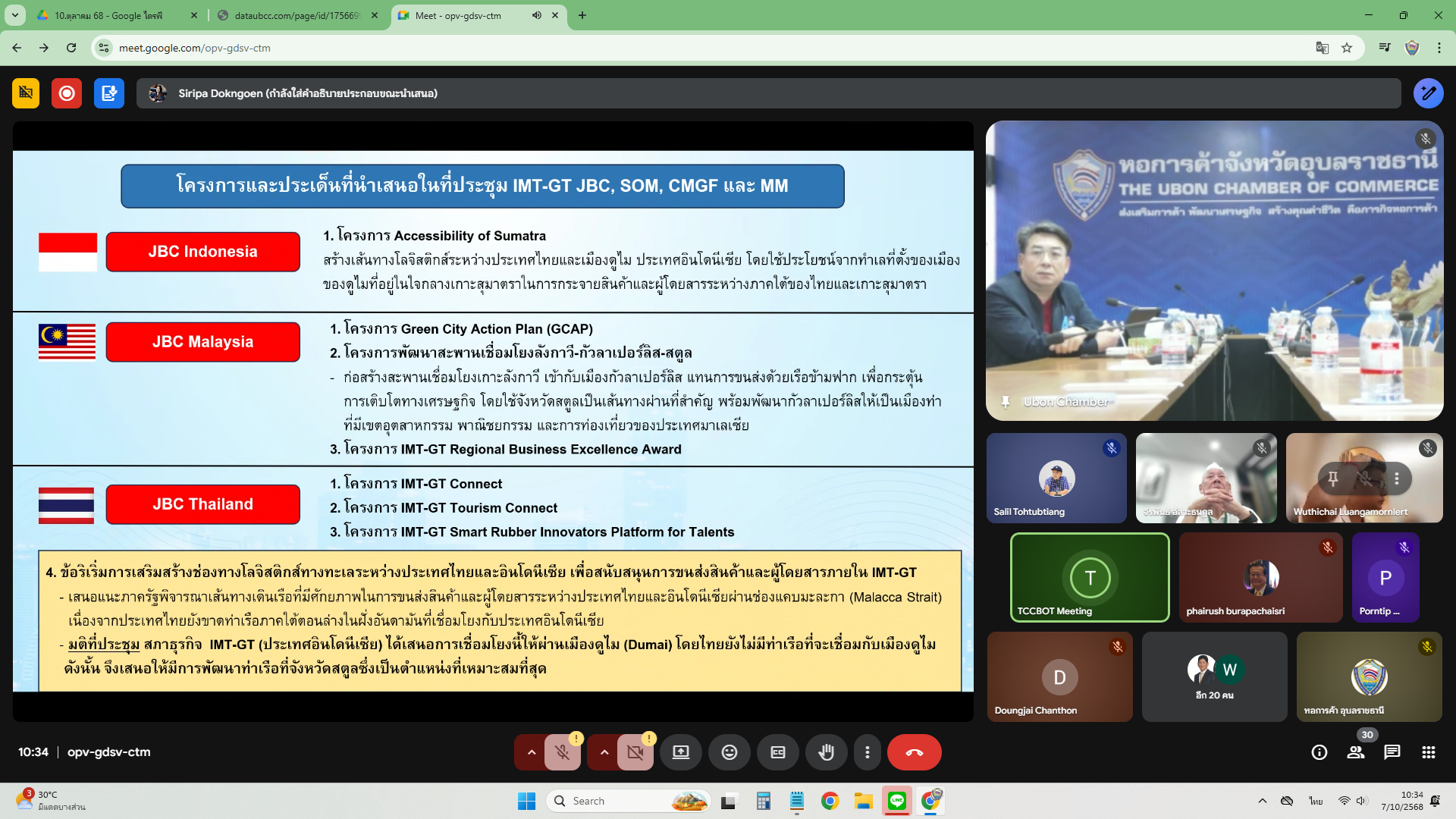Click the red recording indicator icon
1456x819 pixels.
tap(67, 93)
